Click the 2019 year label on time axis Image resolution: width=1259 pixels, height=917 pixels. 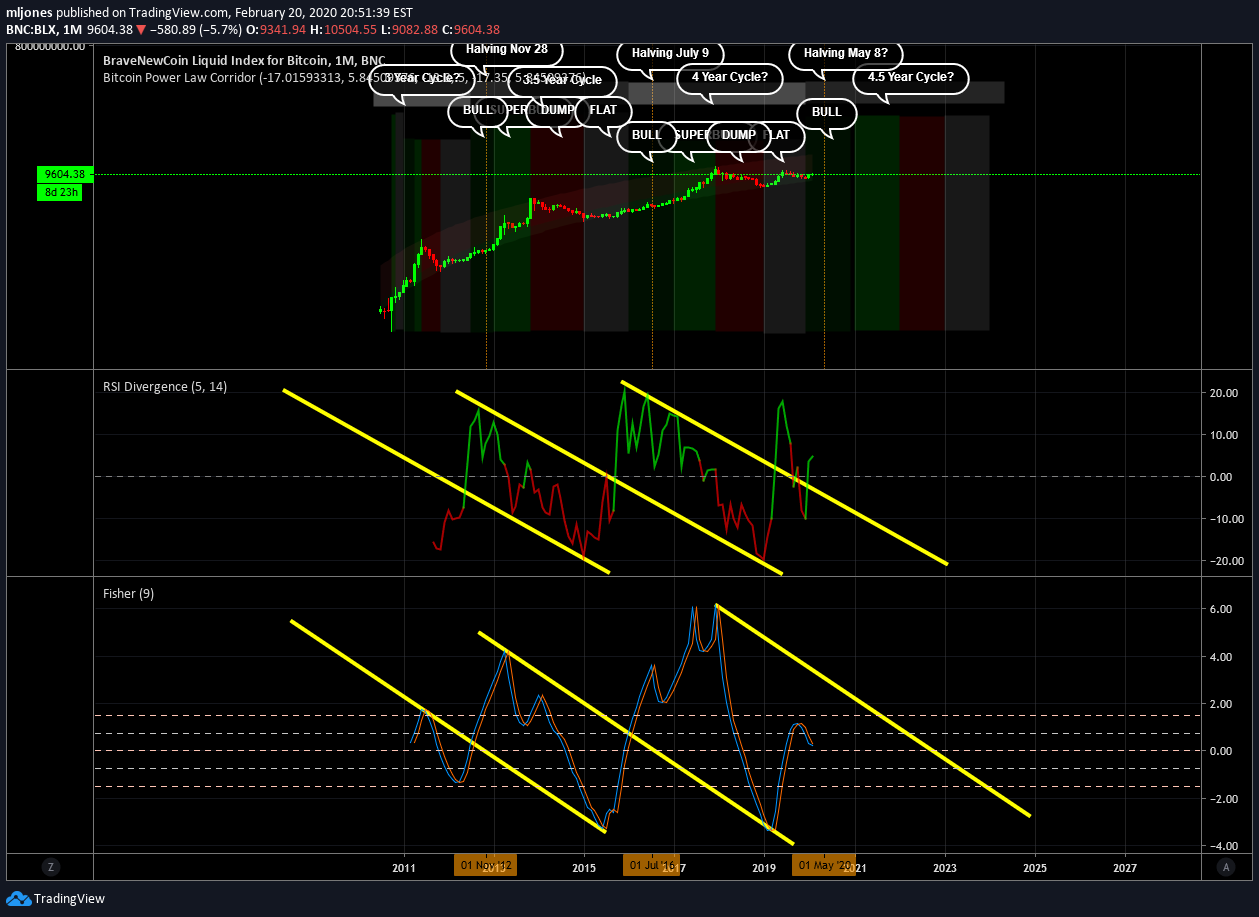[765, 866]
